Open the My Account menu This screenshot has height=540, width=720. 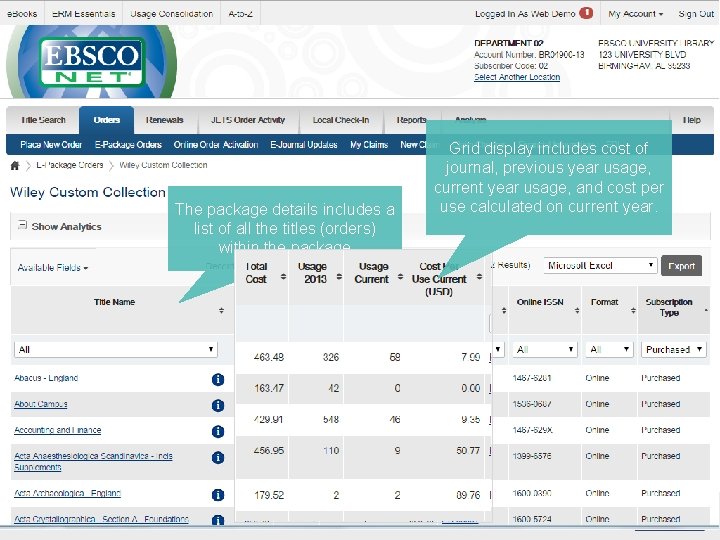click(x=636, y=14)
